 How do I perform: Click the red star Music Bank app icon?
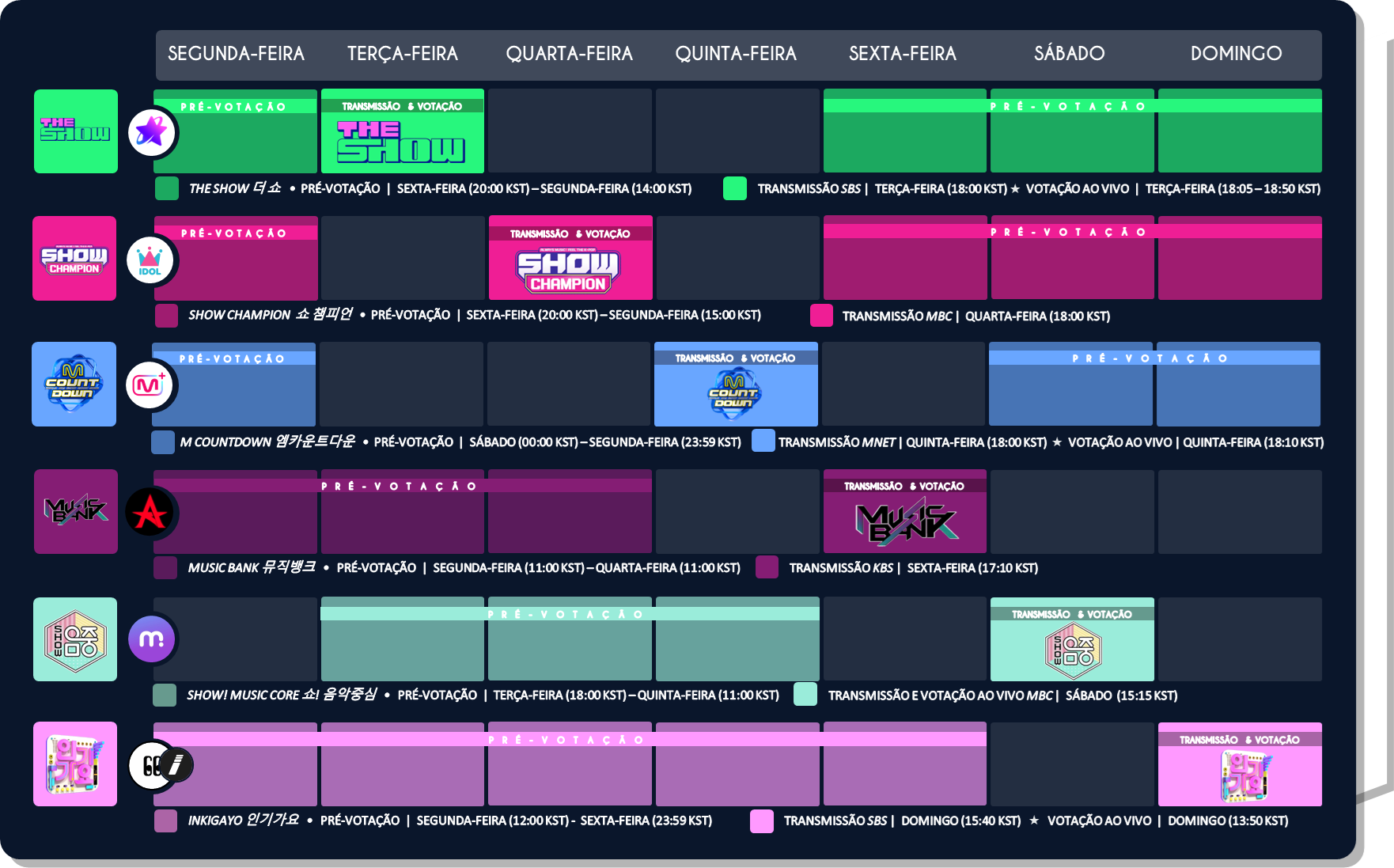point(150,513)
